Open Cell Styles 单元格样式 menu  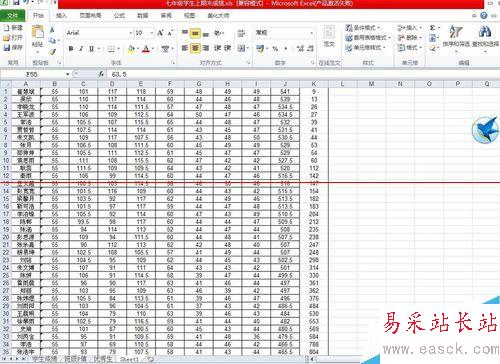[x=366, y=48]
